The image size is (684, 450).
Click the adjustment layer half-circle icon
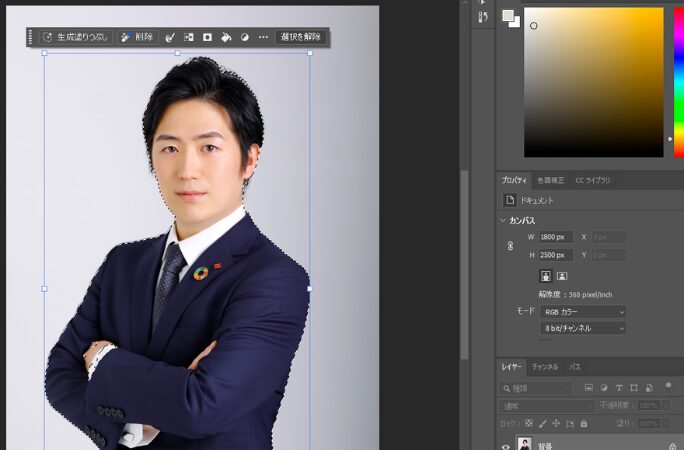pyautogui.click(x=245, y=37)
